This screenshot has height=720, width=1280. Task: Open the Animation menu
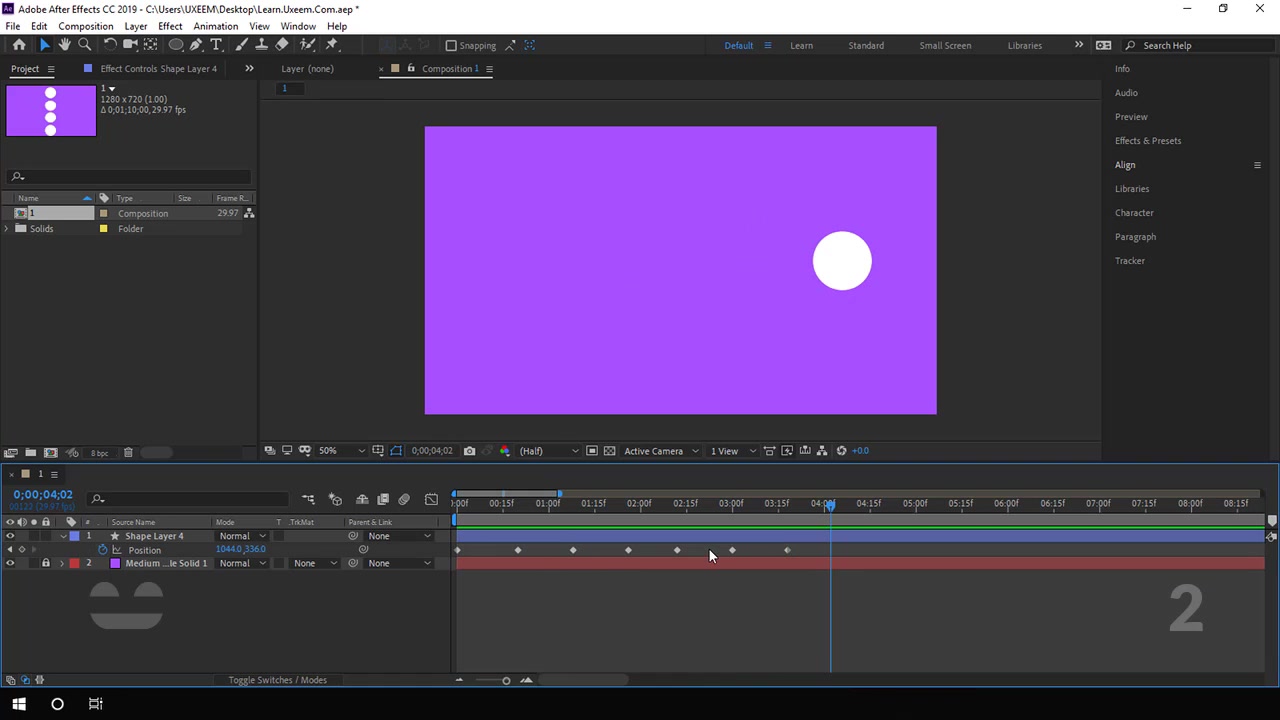[215, 26]
